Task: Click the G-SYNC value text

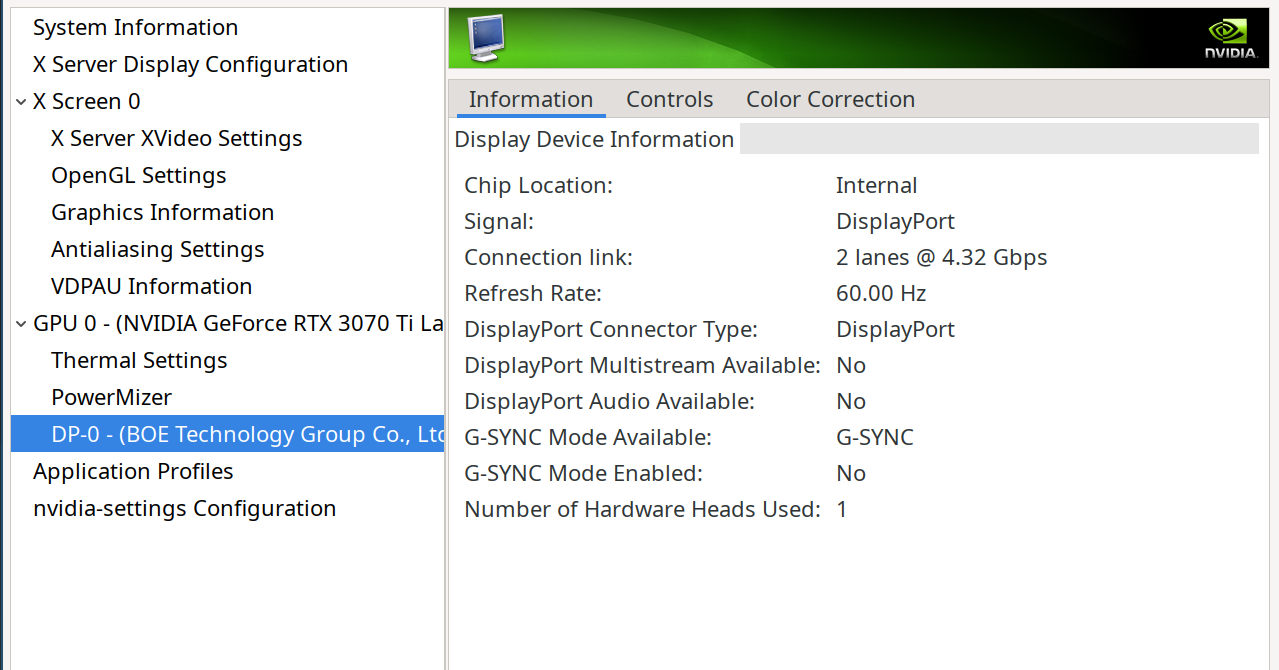Action: tap(875, 437)
